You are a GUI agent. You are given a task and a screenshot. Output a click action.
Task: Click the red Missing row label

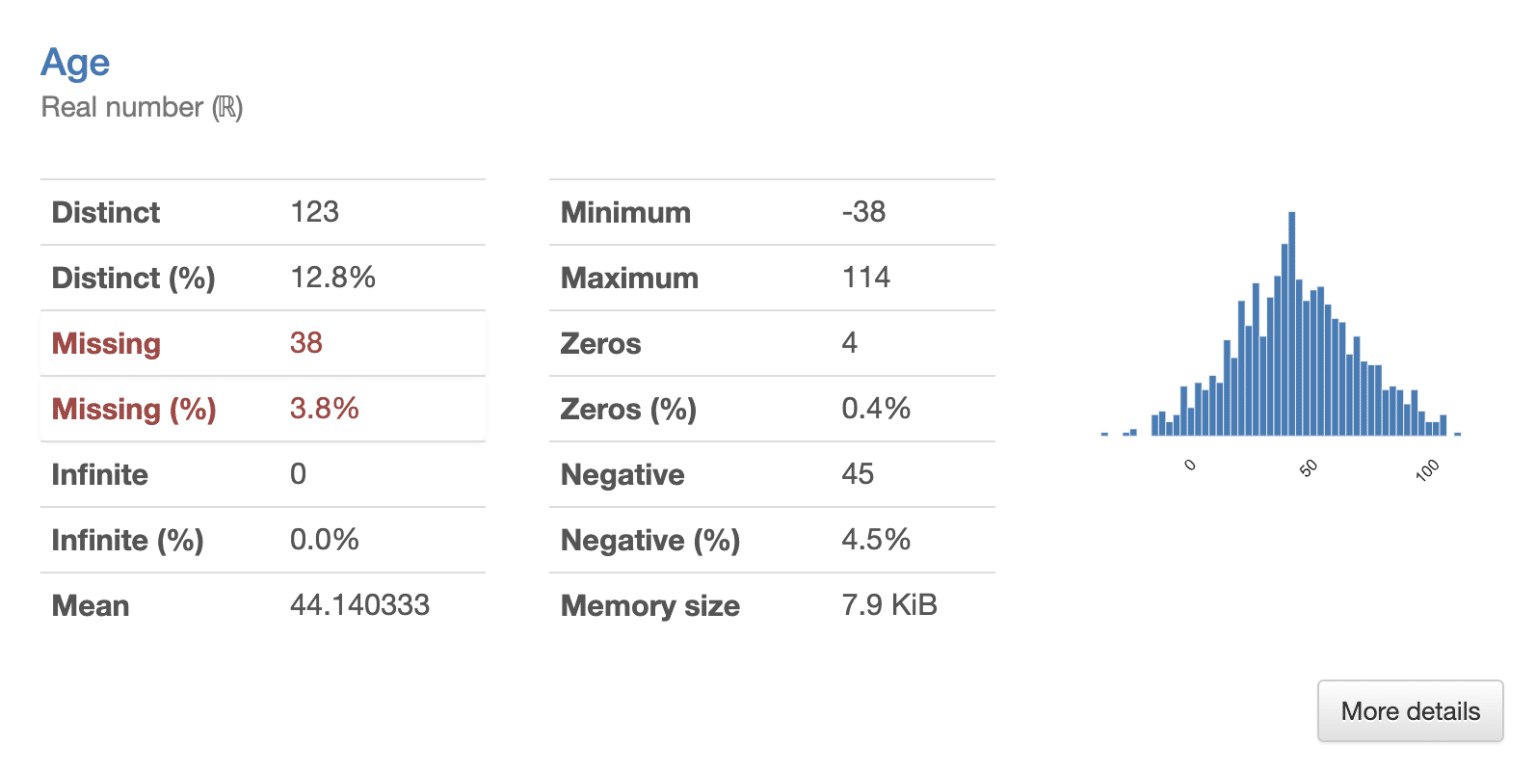tap(106, 344)
